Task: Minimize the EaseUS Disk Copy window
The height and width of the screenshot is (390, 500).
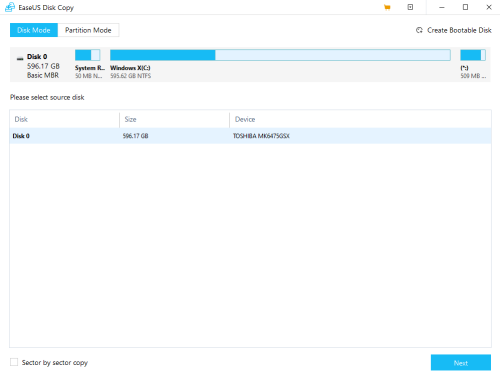Action: (x=442, y=7)
